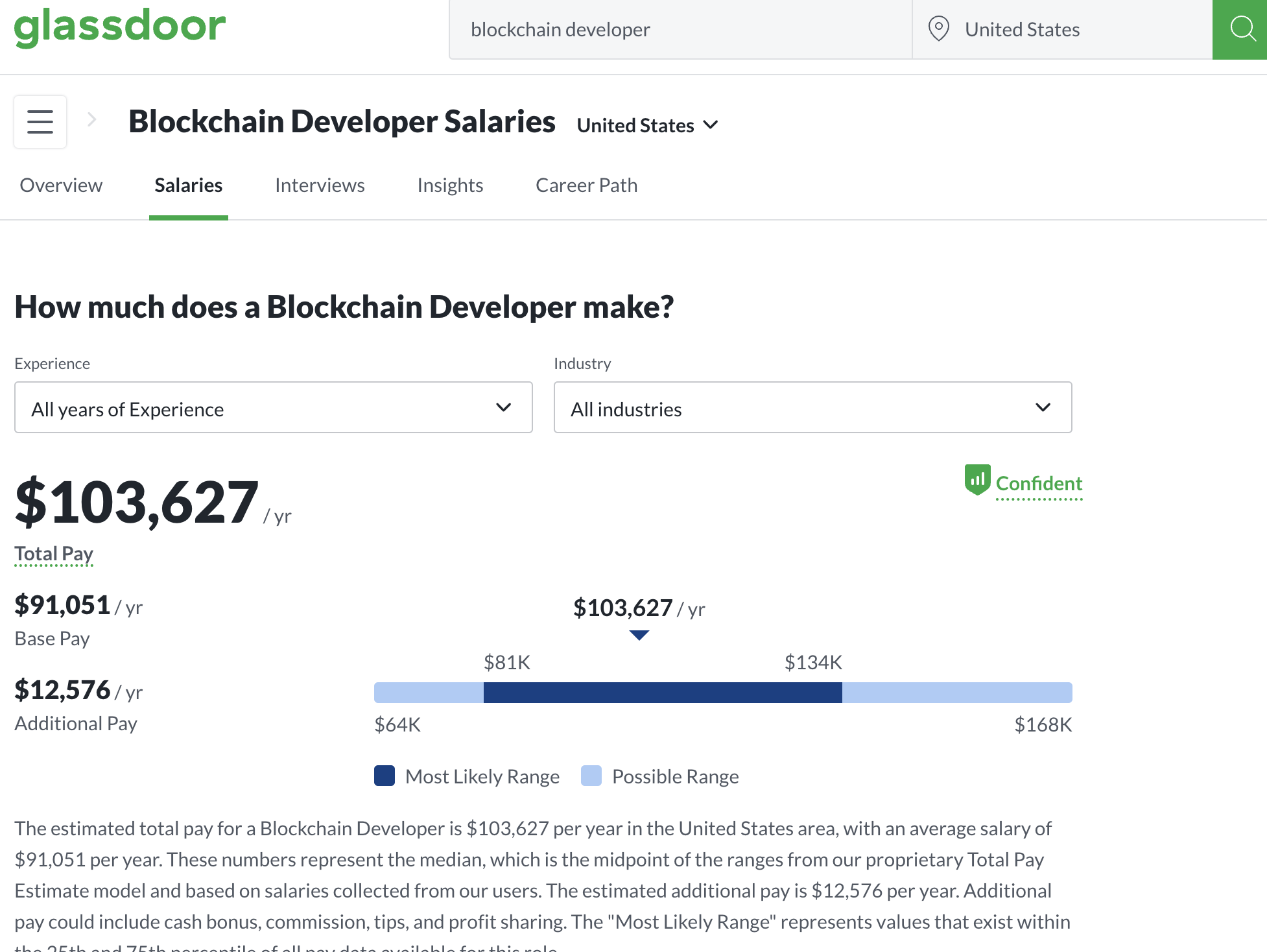Image resolution: width=1267 pixels, height=952 pixels.
Task: Click the blockchain developer search field
Action: coord(680,30)
